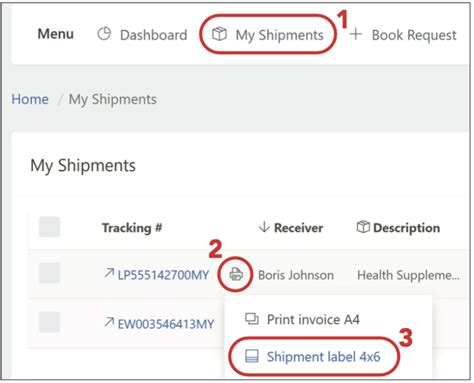This screenshot has width=474, height=383.
Task: Click the Dashboard pie chart icon
Action: coord(104,34)
